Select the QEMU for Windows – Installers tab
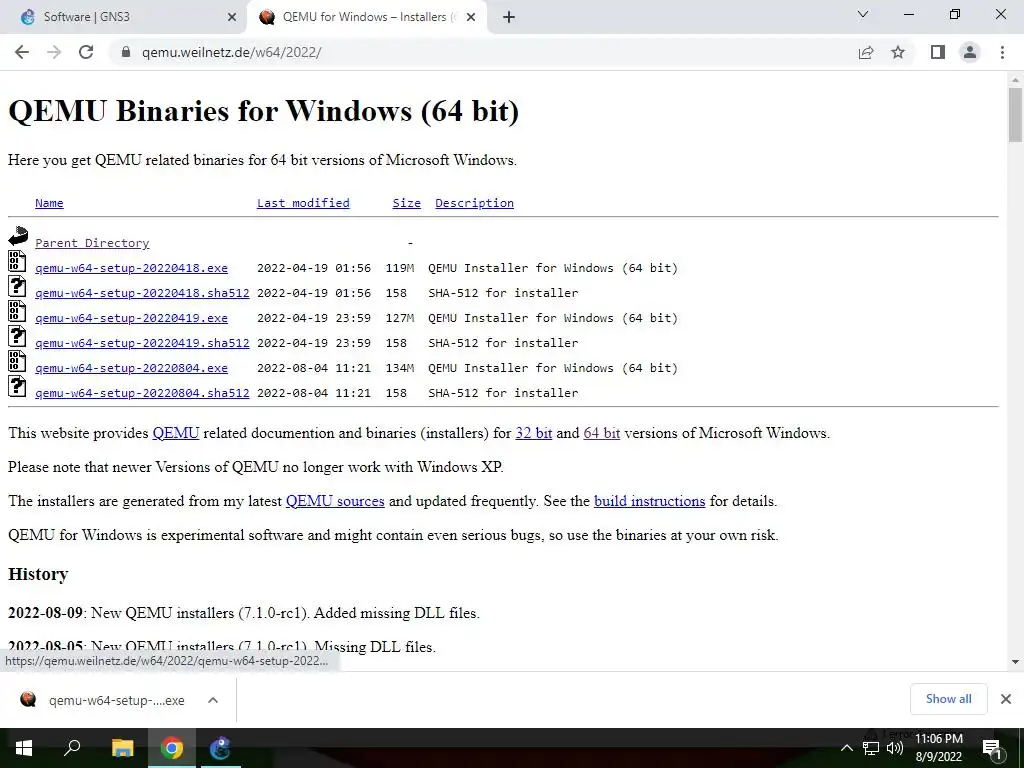This screenshot has height=768, width=1024. coord(366,18)
